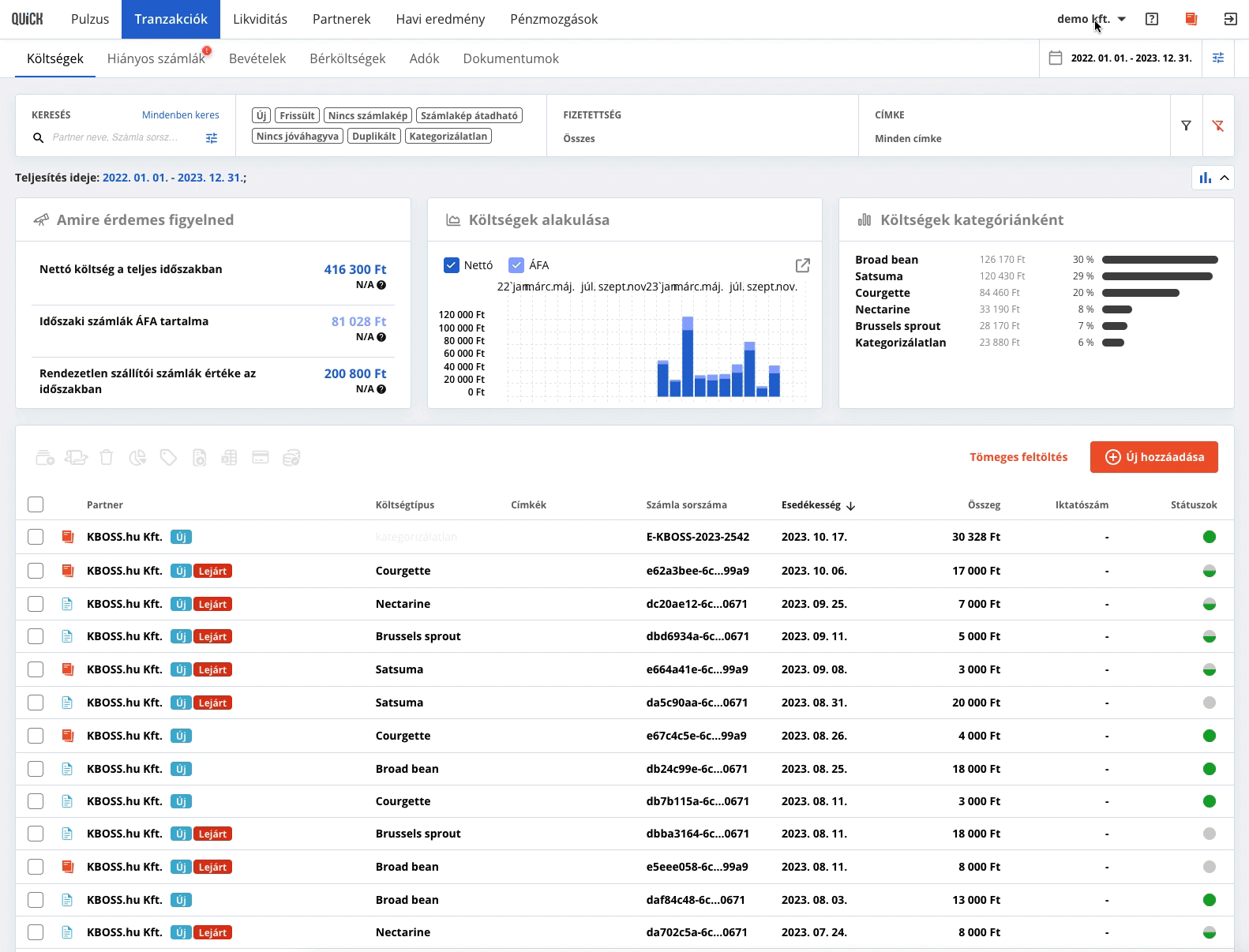This screenshot has height=952, width=1249.
Task: Click the Excel export toolbar icon
Action: 229,457
